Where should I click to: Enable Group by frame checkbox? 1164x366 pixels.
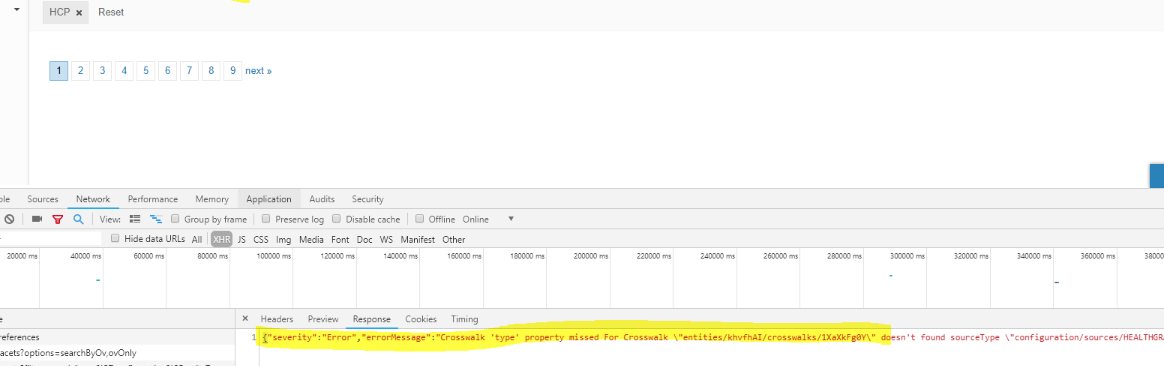(176, 219)
